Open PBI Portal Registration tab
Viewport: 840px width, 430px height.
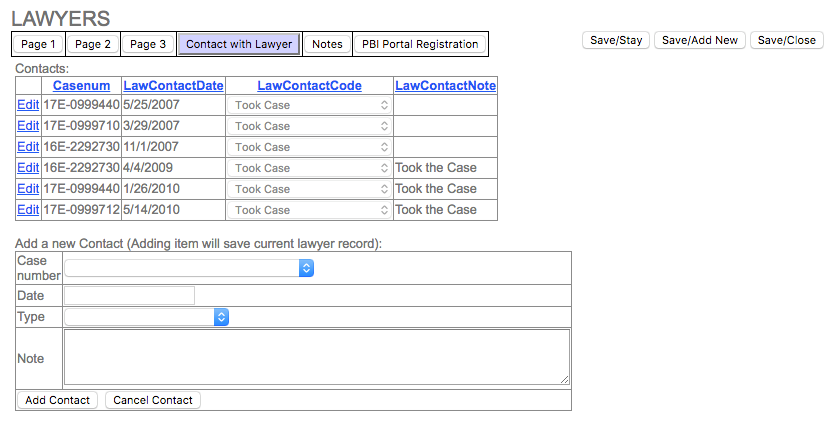tap(420, 44)
